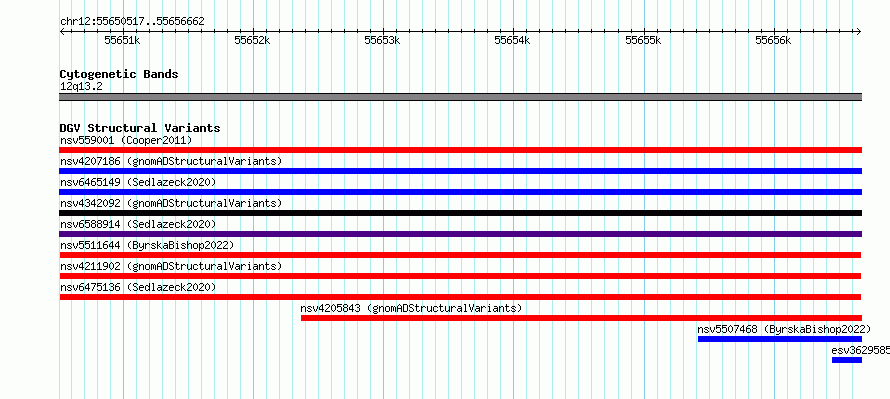The height and width of the screenshot is (399, 890).
Task: Click the short blue bar for esv3629585
Action: [847, 360]
